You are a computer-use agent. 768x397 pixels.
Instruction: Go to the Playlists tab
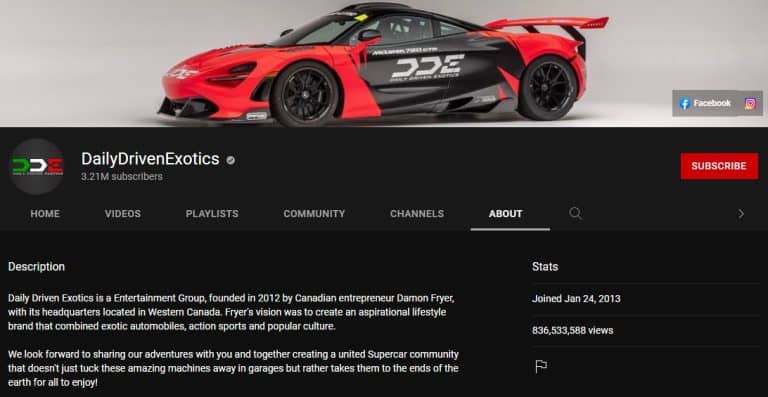pos(212,213)
